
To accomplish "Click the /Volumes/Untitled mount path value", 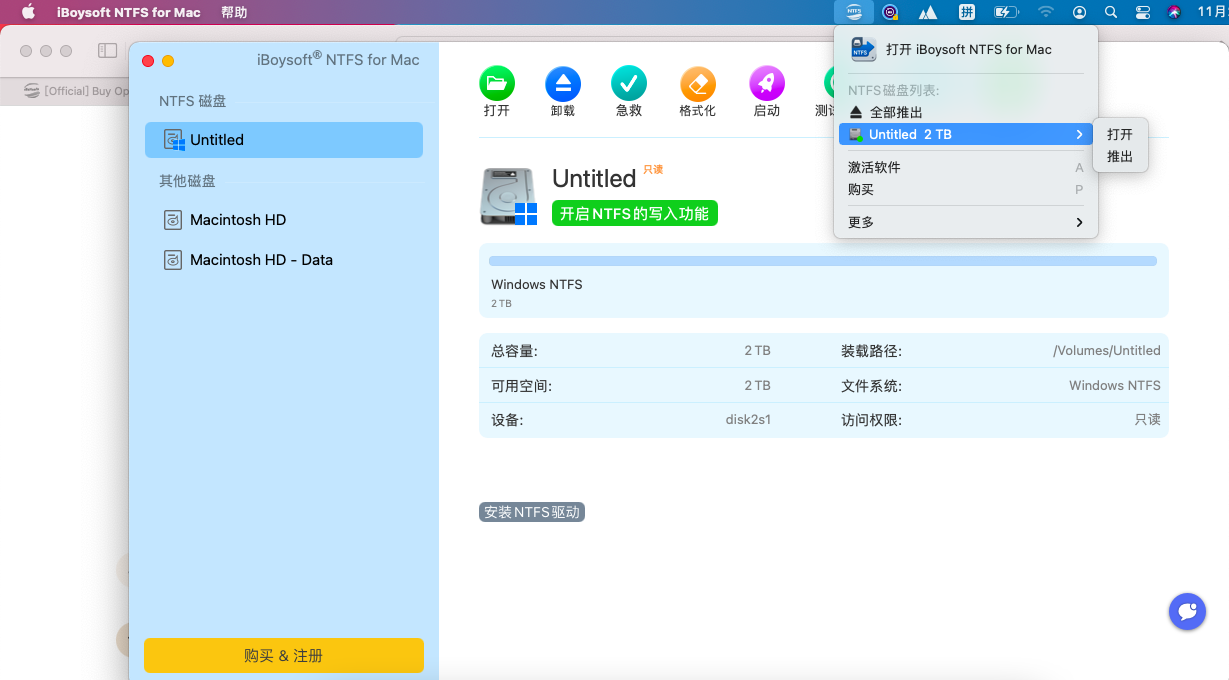I will coord(1107,351).
